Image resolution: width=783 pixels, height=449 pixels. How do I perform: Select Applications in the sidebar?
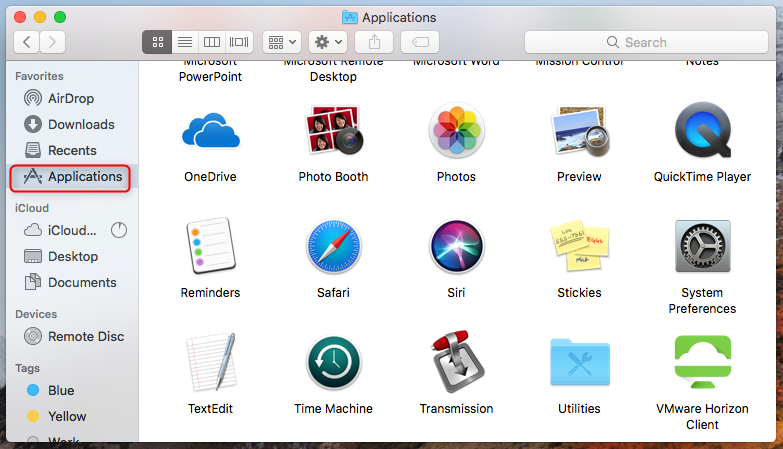coord(70,177)
